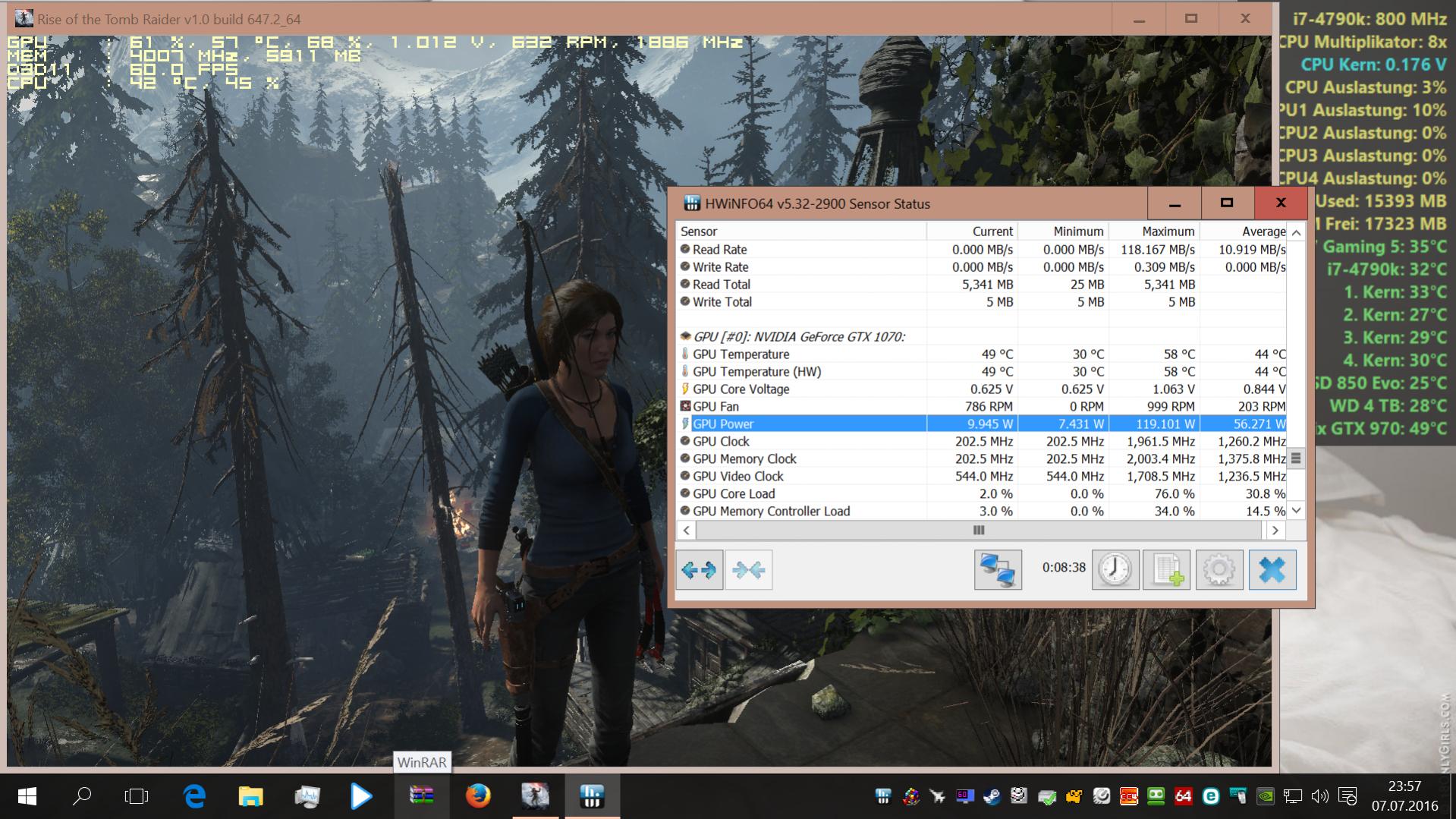Open the green robot-face tray icon
This screenshot has height=819, width=1456.
[x=1156, y=796]
